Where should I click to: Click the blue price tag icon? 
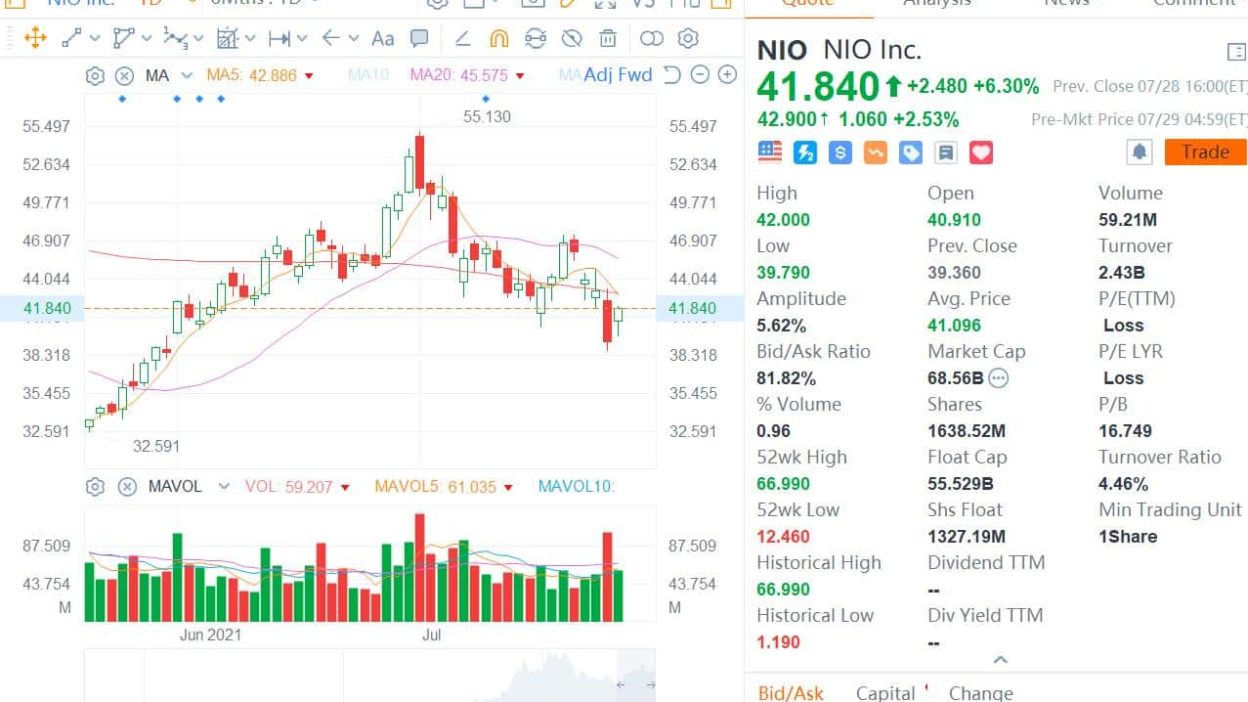910,152
